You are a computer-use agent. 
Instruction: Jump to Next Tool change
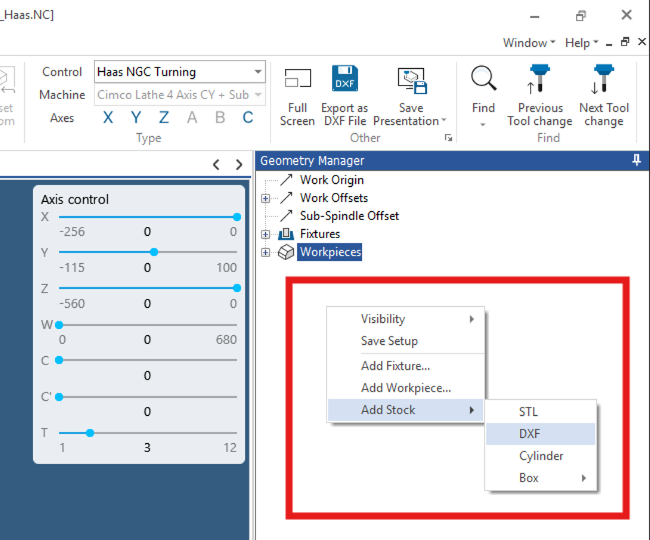[604, 80]
